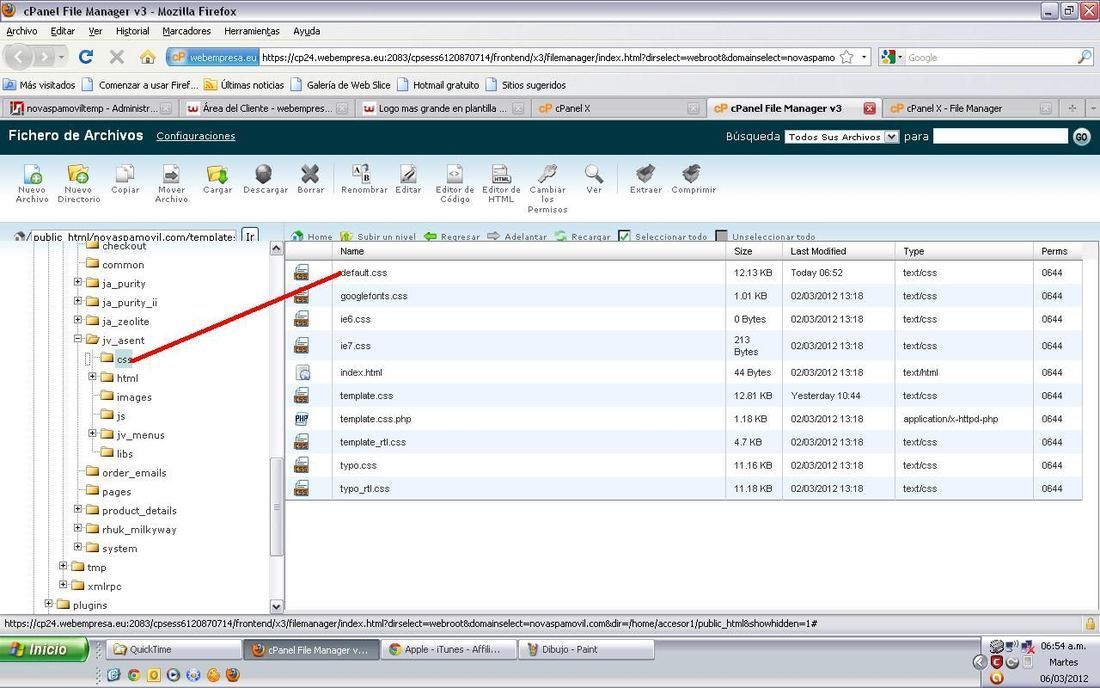Click the file icon of default.css
Viewport: 1100px width, 688px height.
click(302, 273)
